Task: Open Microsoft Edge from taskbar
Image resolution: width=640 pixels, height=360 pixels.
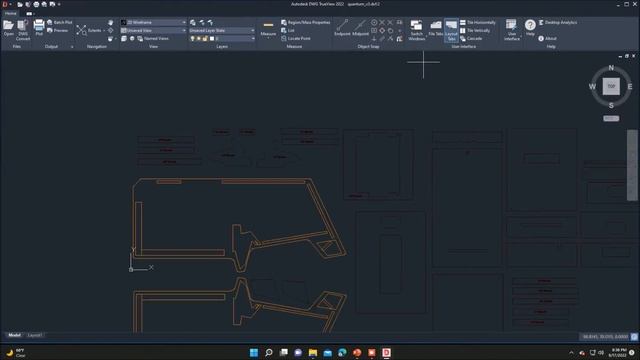Action: click(x=342, y=352)
